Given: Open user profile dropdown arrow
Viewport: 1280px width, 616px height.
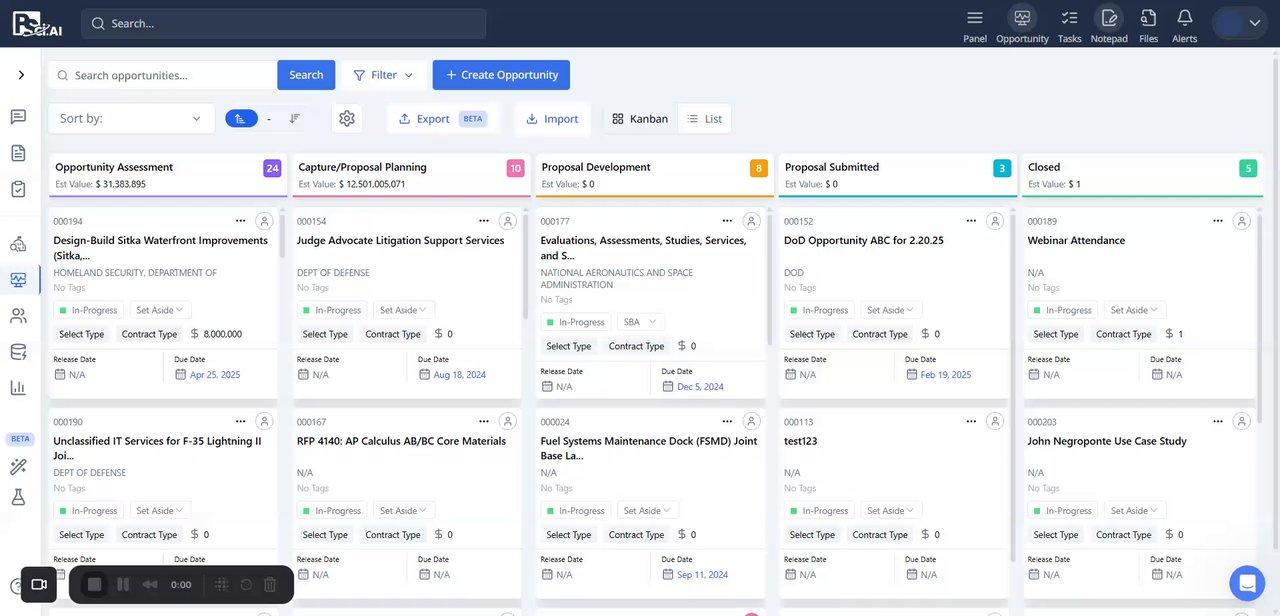Looking at the screenshot, I should pos(1256,24).
